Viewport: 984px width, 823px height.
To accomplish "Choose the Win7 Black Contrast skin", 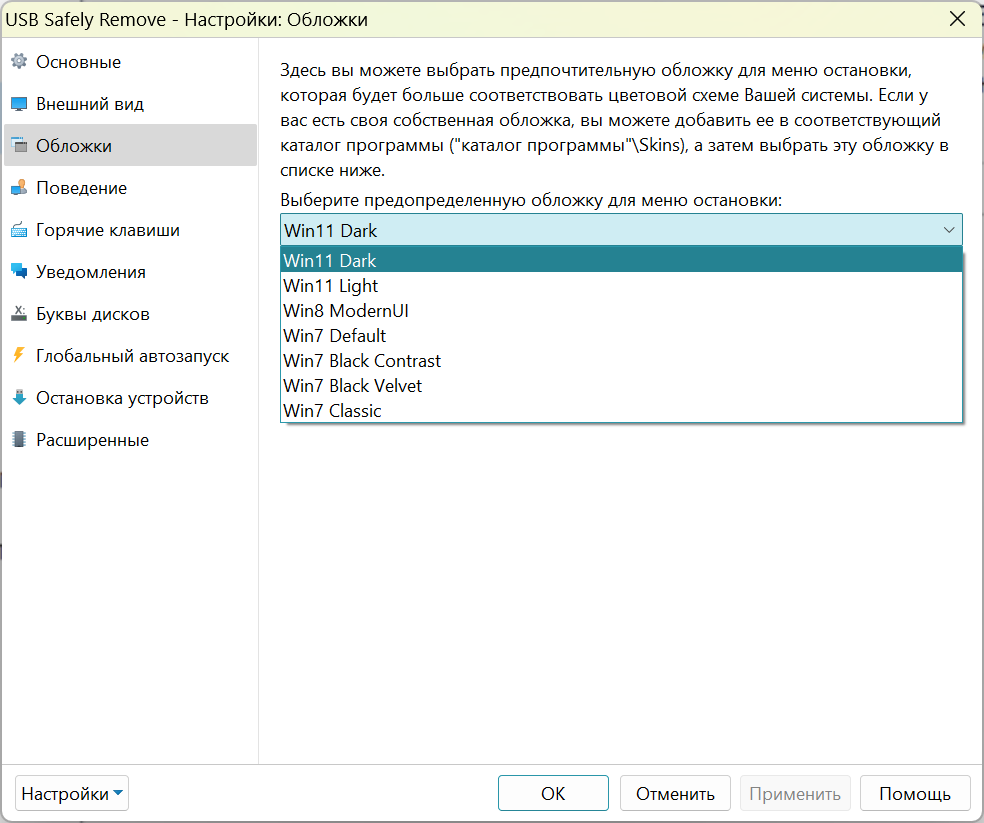I will [621, 361].
